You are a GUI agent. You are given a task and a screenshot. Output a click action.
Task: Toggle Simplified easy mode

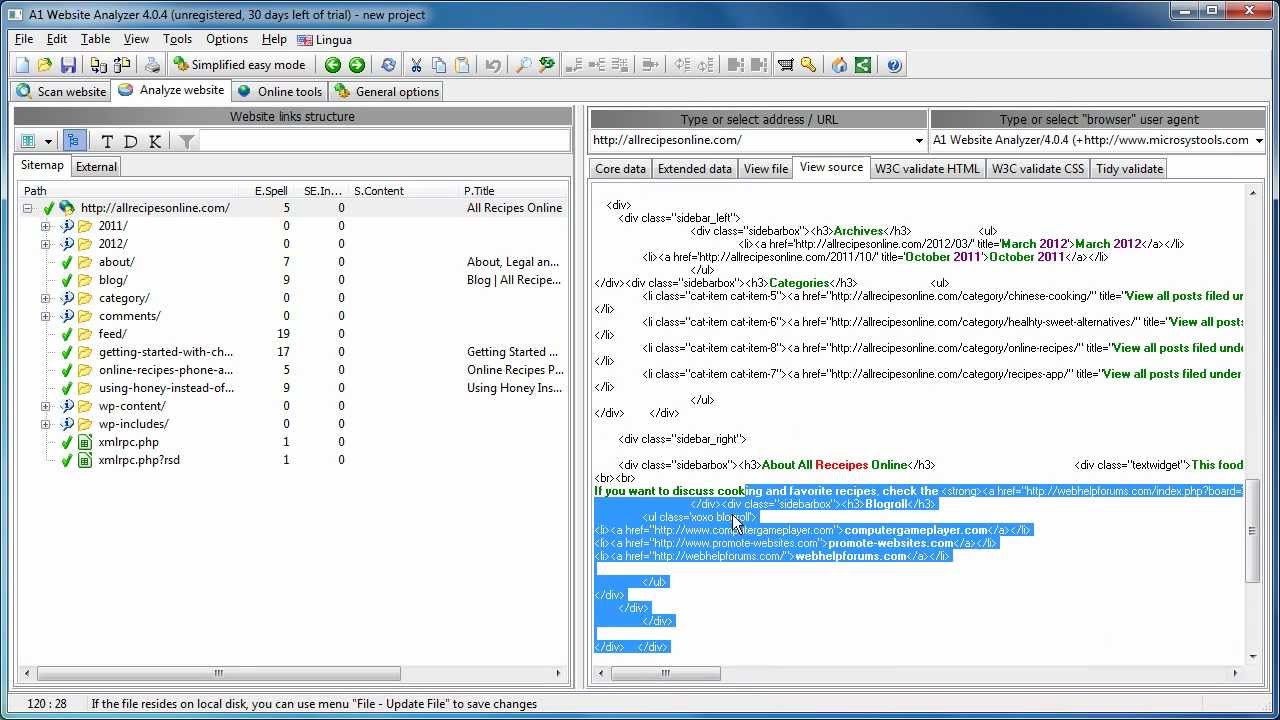(240, 65)
